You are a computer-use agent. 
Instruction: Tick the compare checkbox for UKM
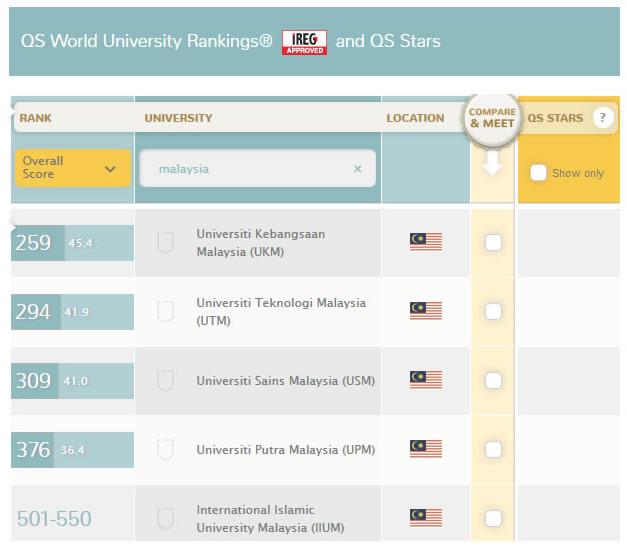click(x=493, y=242)
